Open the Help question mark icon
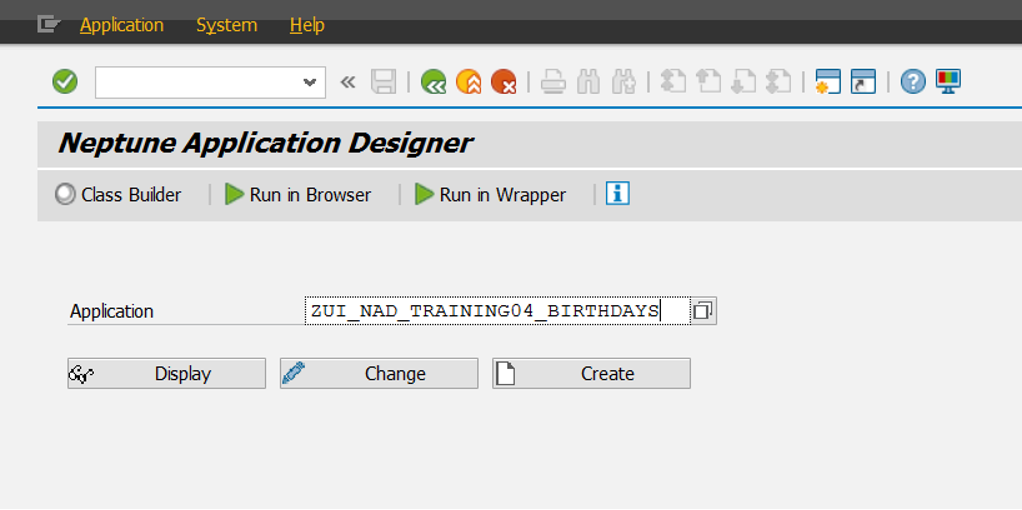 912,82
